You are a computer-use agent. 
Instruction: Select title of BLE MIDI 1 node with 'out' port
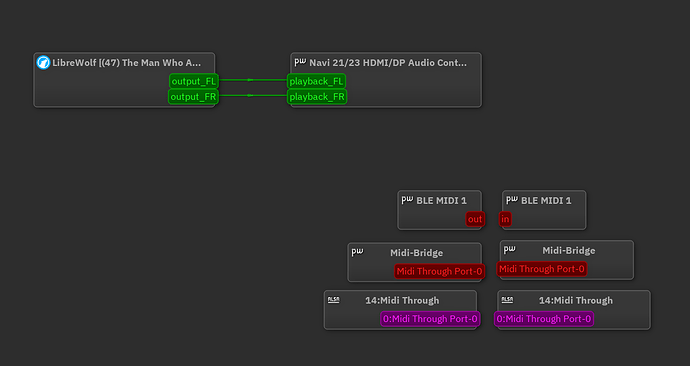(x=441, y=201)
